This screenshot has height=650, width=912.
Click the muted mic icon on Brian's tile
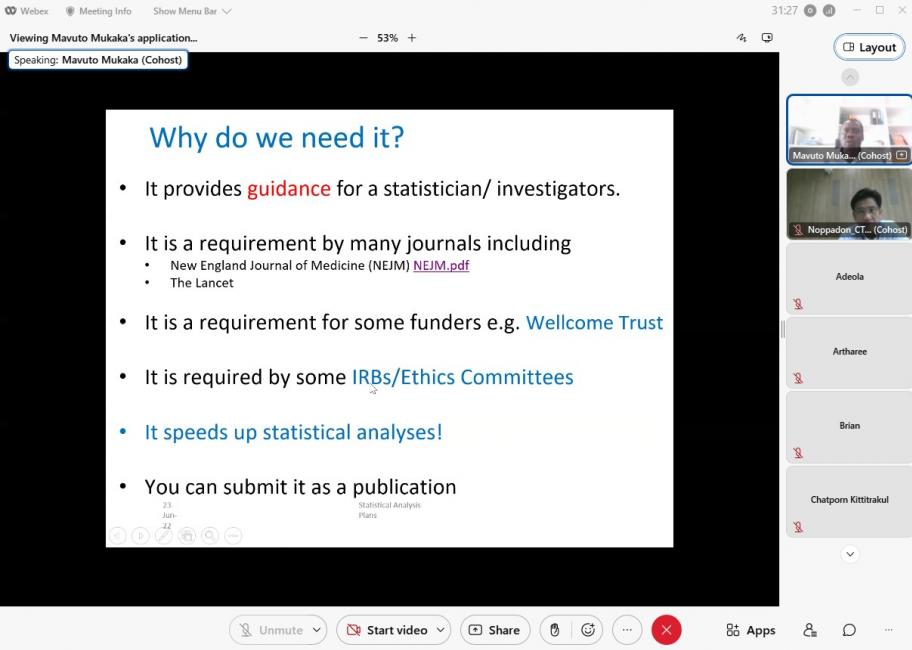point(799,452)
